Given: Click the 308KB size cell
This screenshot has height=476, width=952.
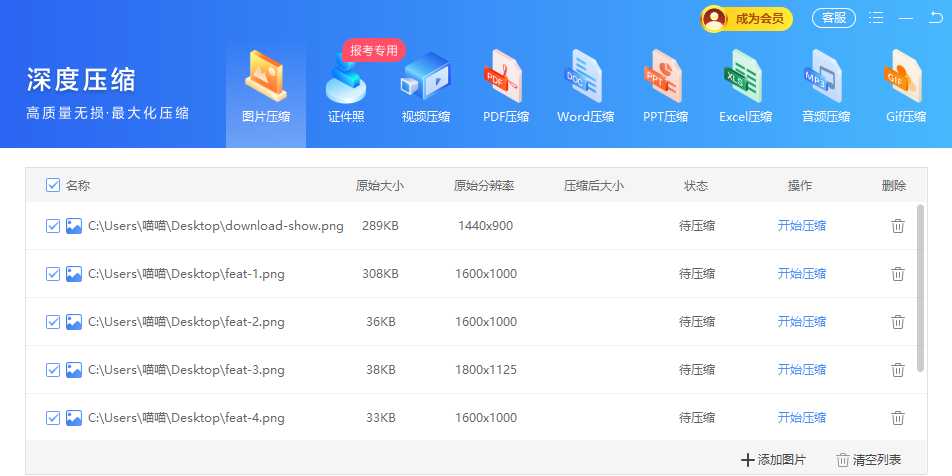Looking at the screenshot, I should 381,274.
